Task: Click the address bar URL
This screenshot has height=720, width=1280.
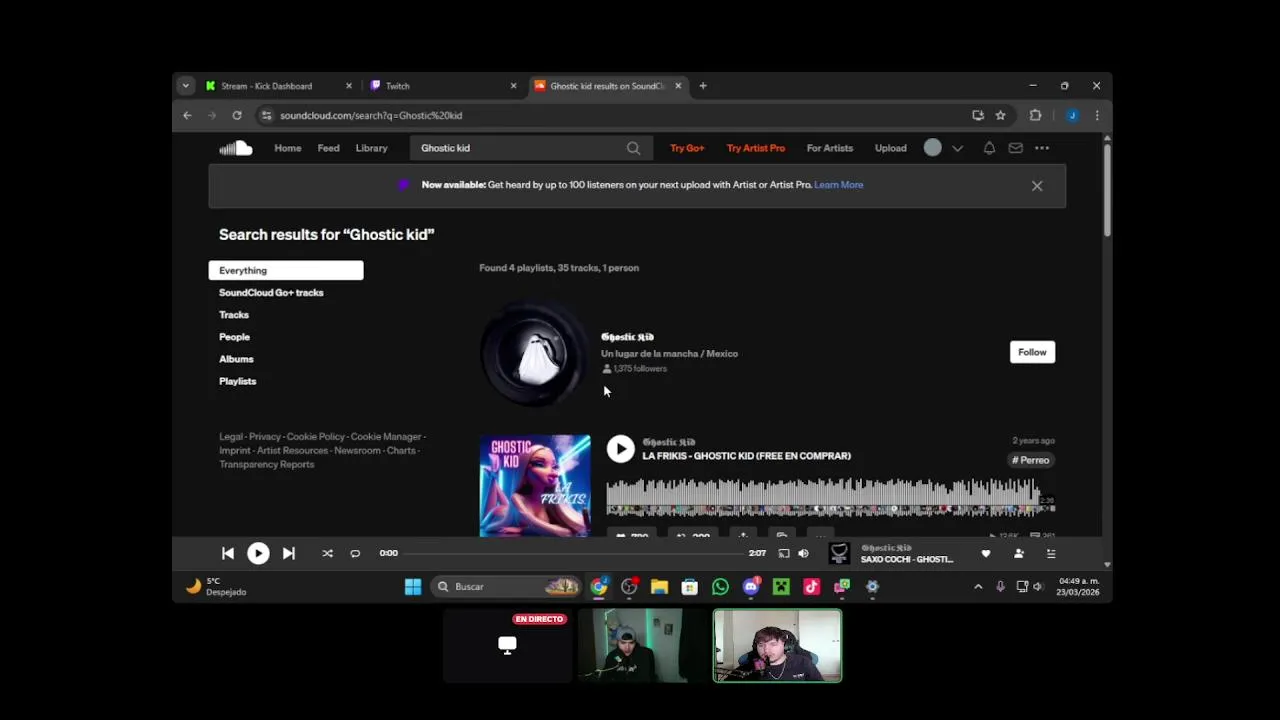Action: point(371,115)
